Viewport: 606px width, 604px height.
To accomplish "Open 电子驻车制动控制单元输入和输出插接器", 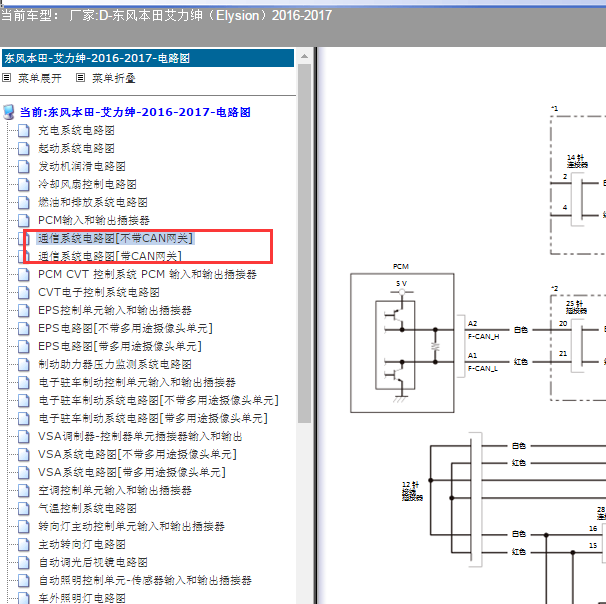I will (x=137, y=383).
